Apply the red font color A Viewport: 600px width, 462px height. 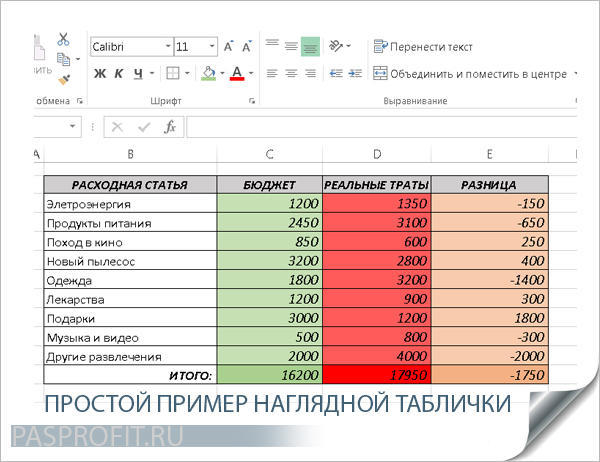pyautogui.click(x=236, y=73)
